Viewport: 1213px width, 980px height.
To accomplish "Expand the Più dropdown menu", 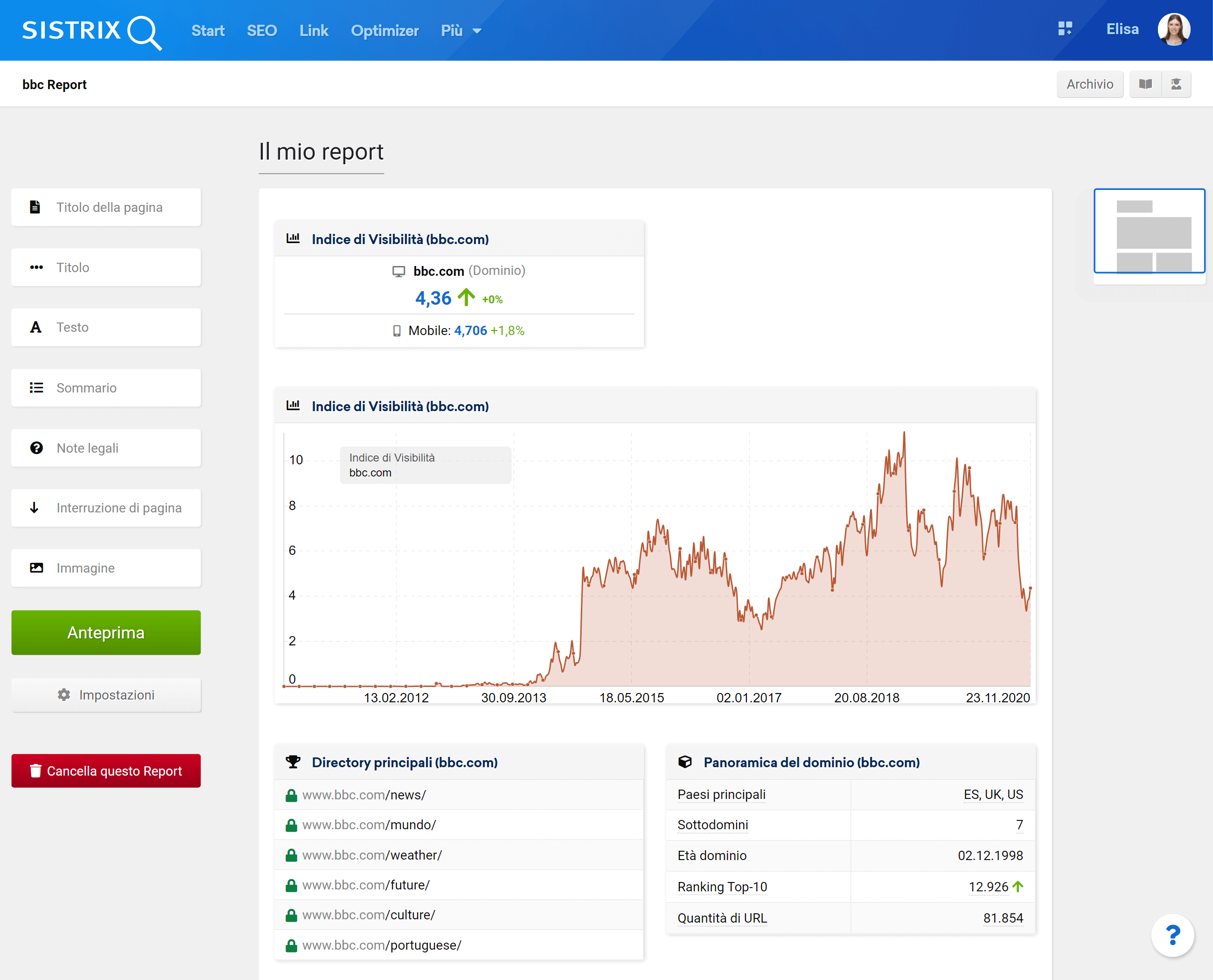I will pos(461,30).
